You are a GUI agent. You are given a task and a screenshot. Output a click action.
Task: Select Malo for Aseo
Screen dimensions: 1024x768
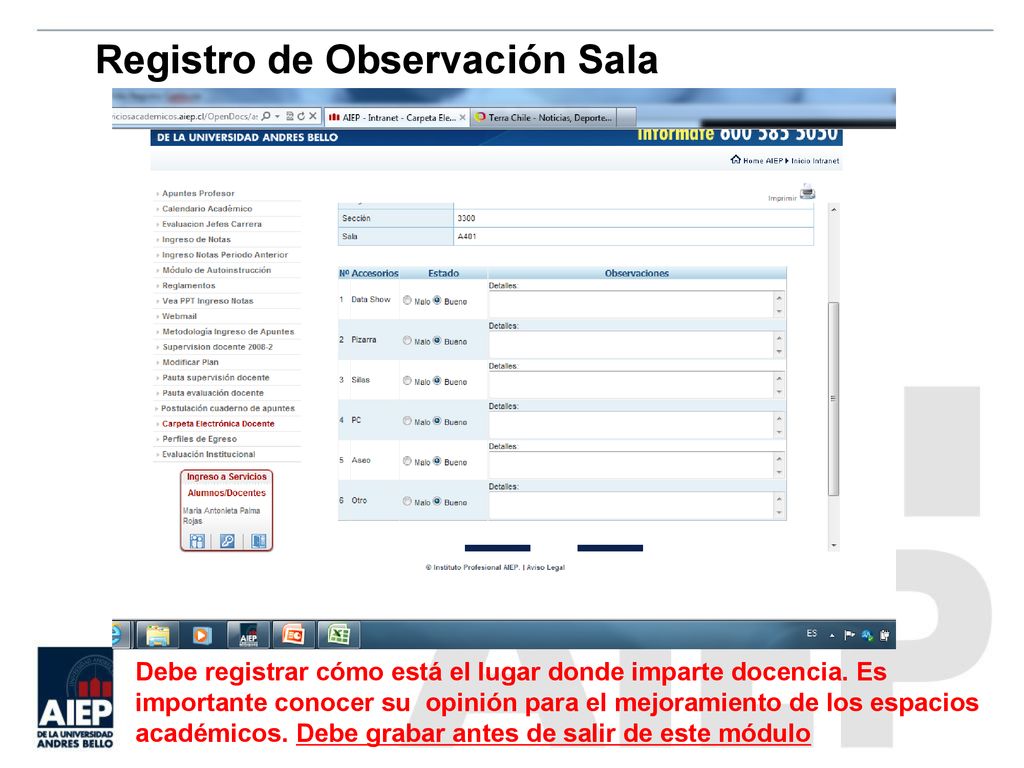[x=407, y=461]
